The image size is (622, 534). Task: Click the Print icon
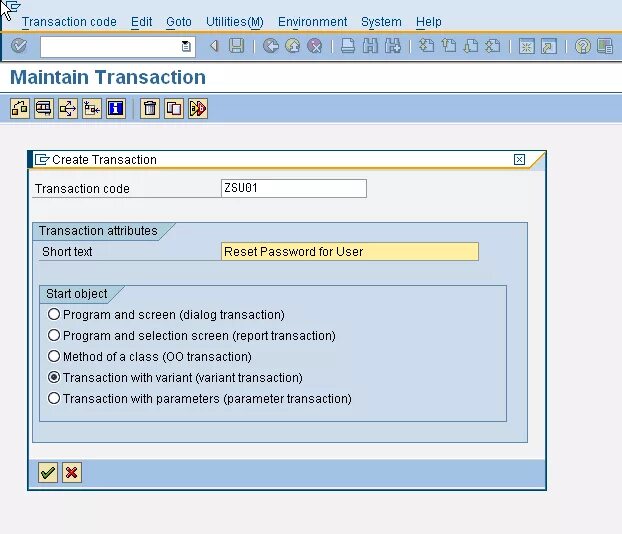click(348, 46)
